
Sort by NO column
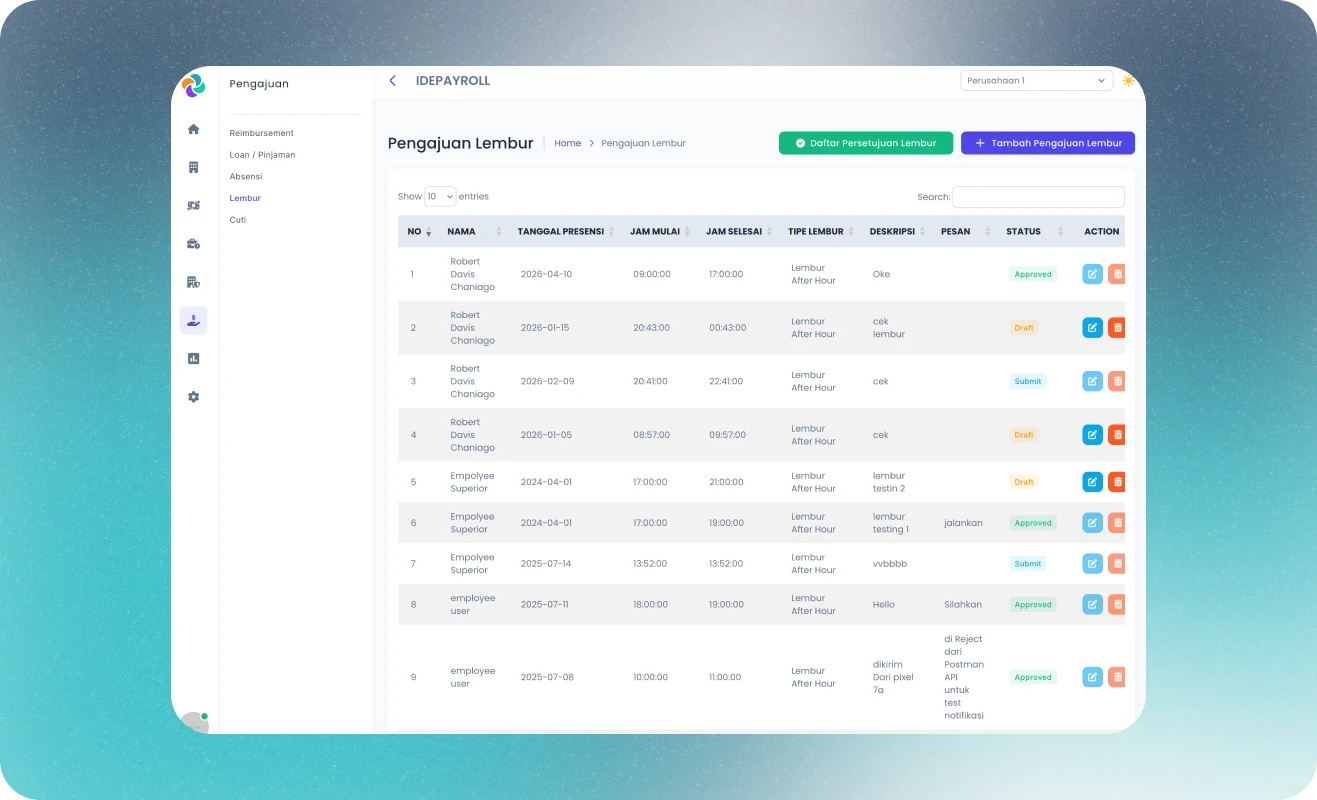click(419, 232)
